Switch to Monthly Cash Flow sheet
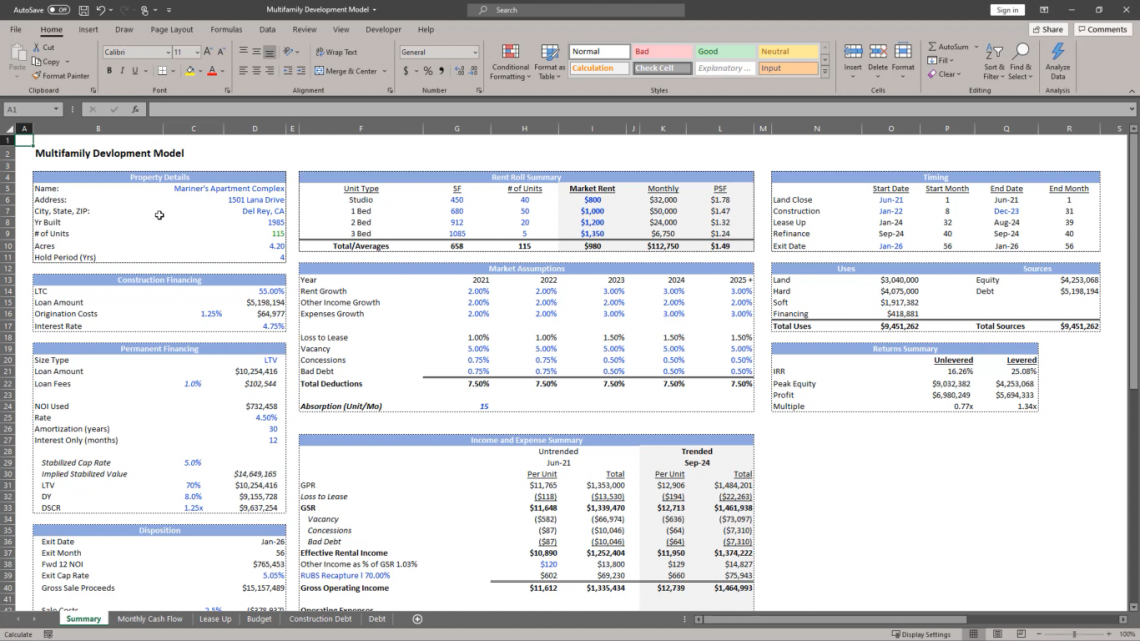Image resolution: width=1140 pixels, height=641 pixels. pyautogui.click(x=150, y=619)
